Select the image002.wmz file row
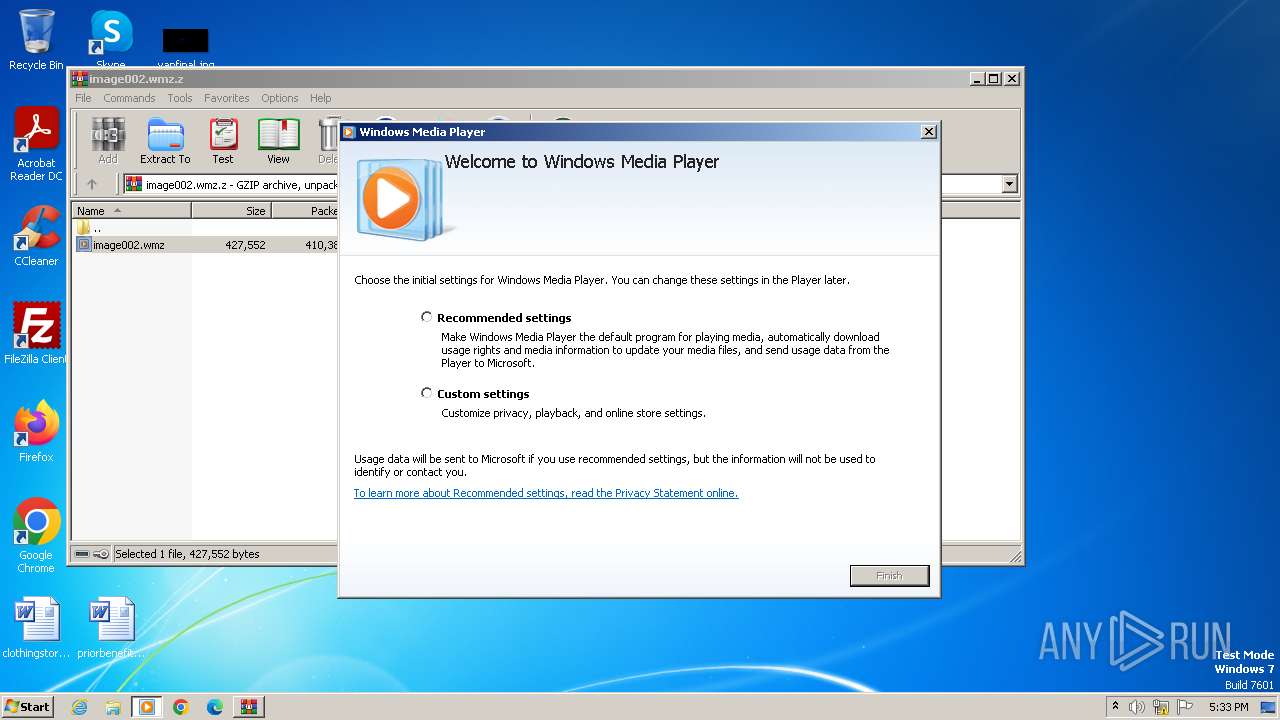The image size is (1280, 720). coord(205,245)
